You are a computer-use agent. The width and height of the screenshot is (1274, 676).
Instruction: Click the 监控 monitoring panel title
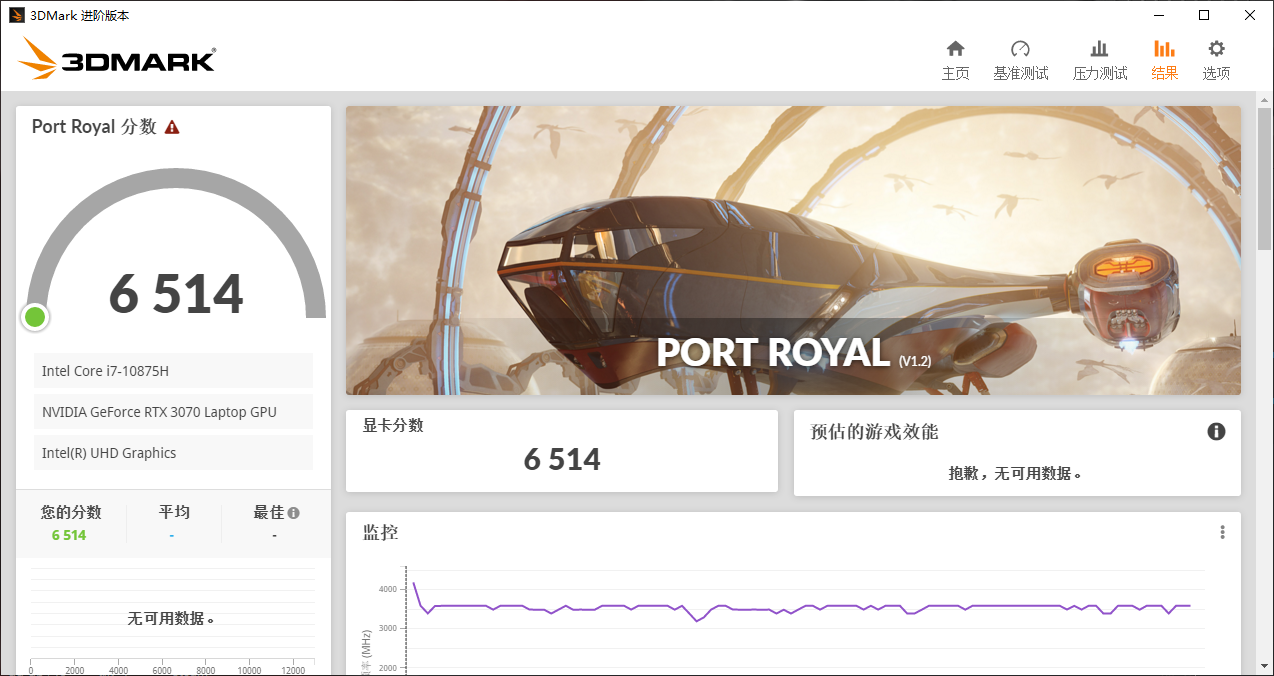[x=380, y=532]
